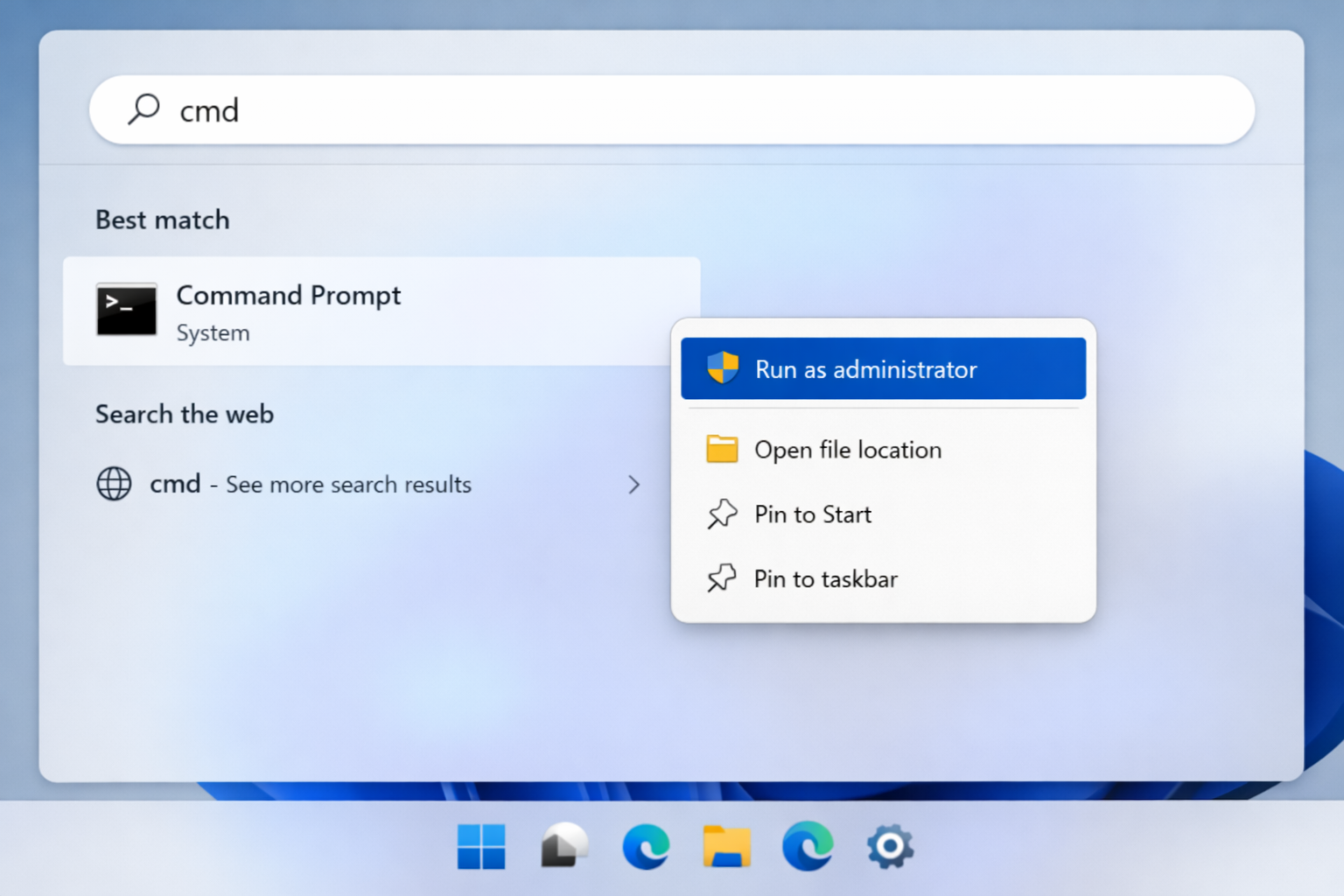This screenshot has width=1344, height=896.
Task: Click the Search the web heading
Action: [185, 414]
